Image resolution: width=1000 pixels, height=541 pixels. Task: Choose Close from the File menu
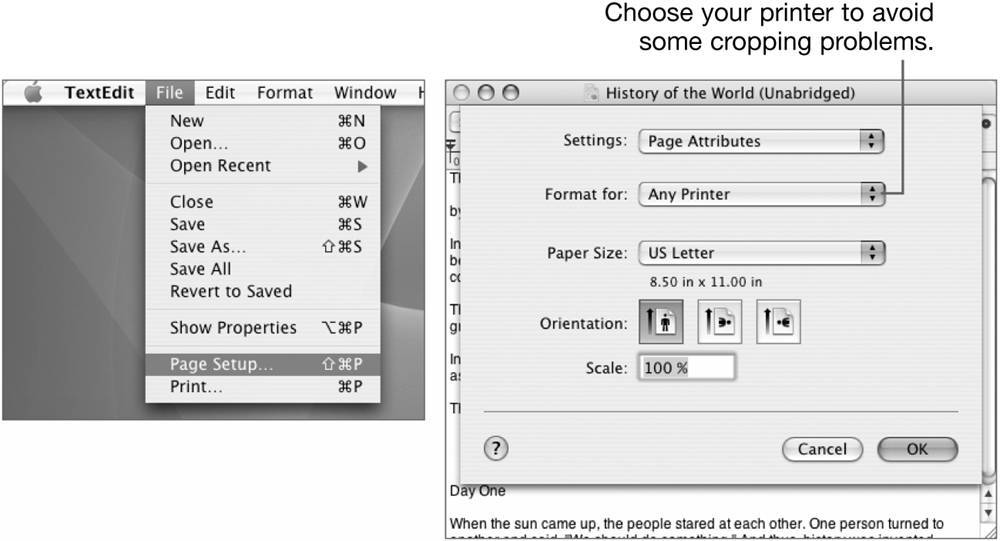(263, 202)
